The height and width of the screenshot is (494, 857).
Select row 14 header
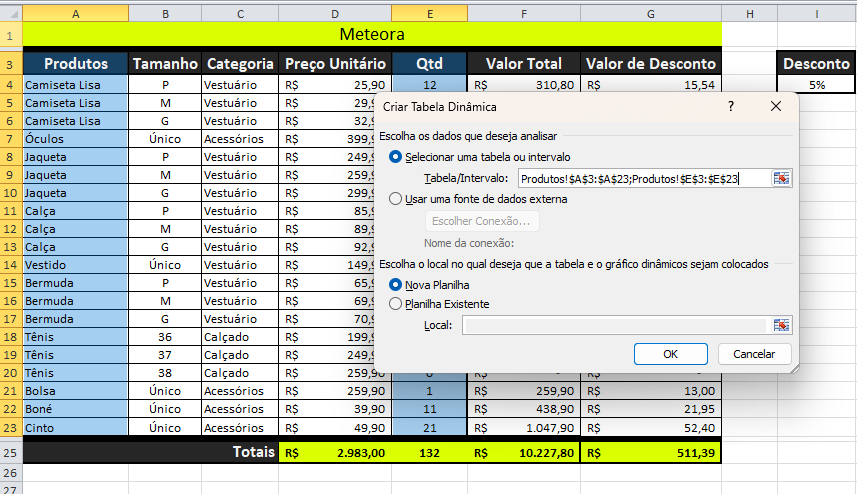click(11, 265)
